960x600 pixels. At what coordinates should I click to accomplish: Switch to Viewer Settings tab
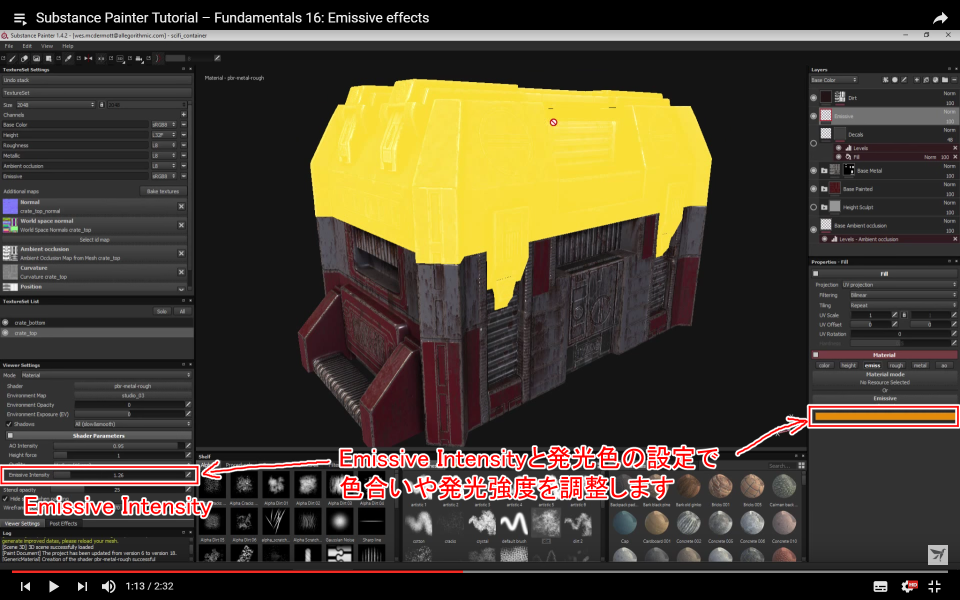tap(22, 524)
